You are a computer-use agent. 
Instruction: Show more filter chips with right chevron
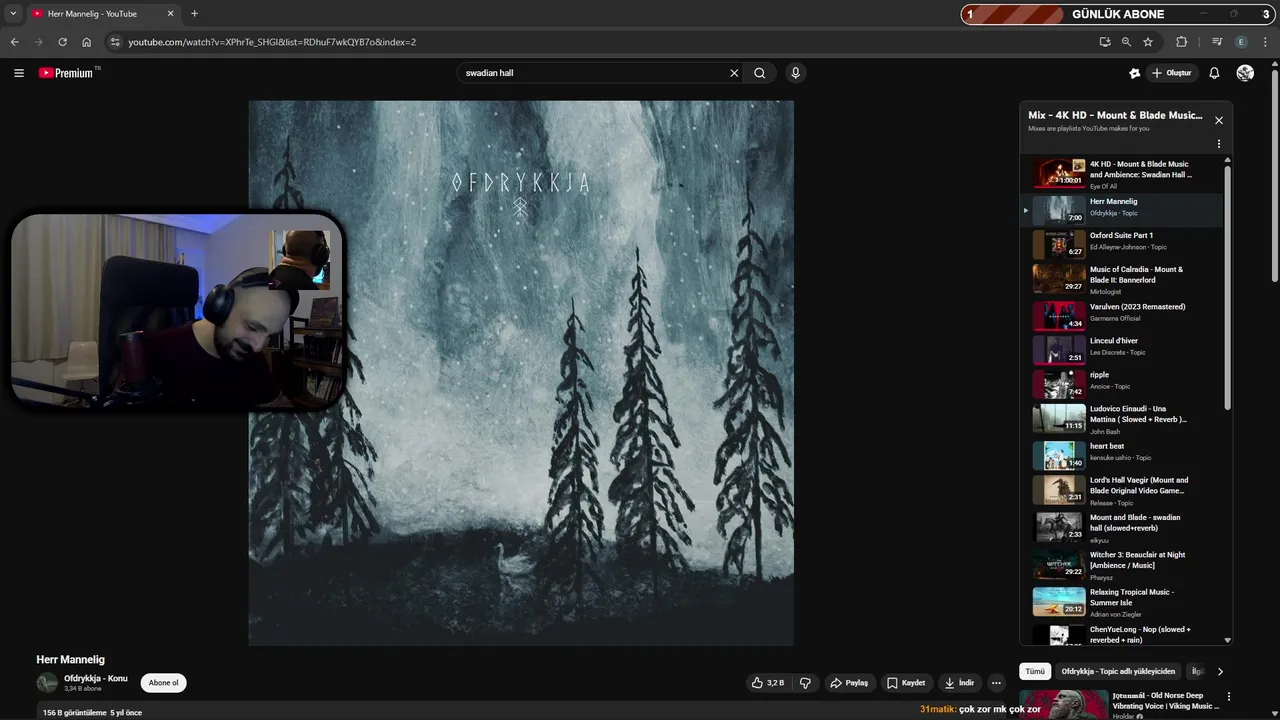[1220, 671]
